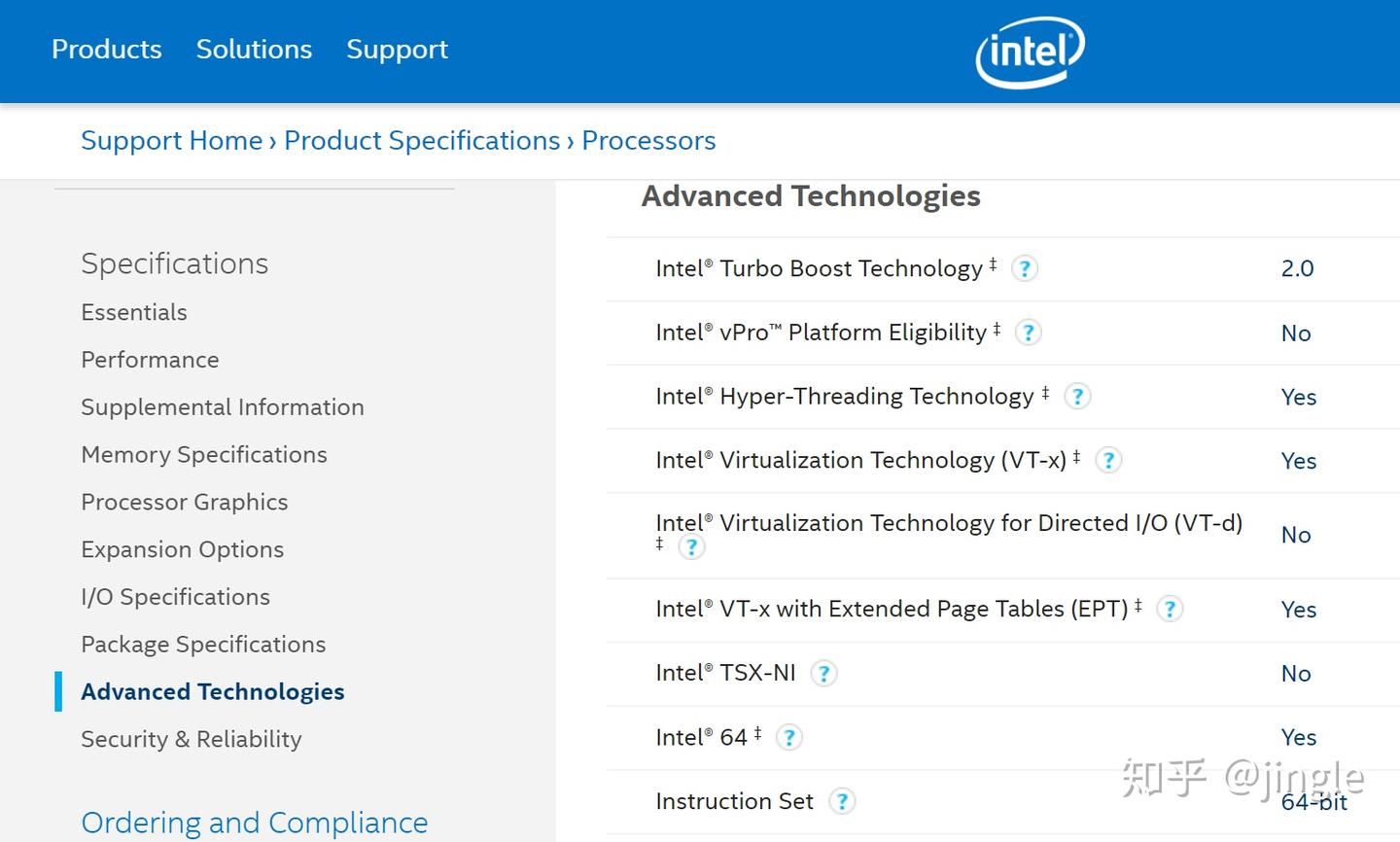Open the Hyper-Threading Technology help icon
This screenshot has width=1400, height=842.
coord(1077,396)
